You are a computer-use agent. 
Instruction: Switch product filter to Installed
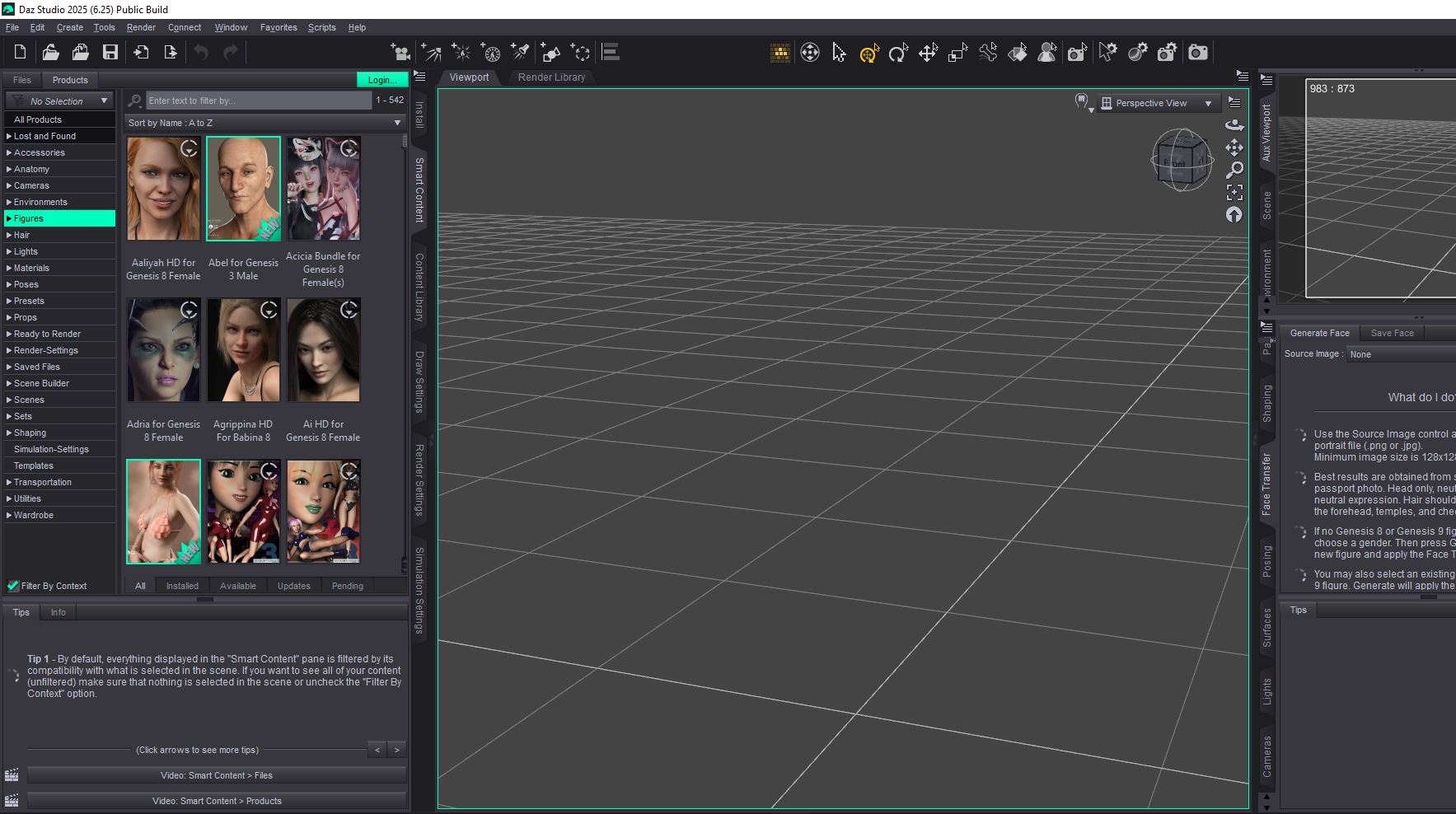pos(182,586)
